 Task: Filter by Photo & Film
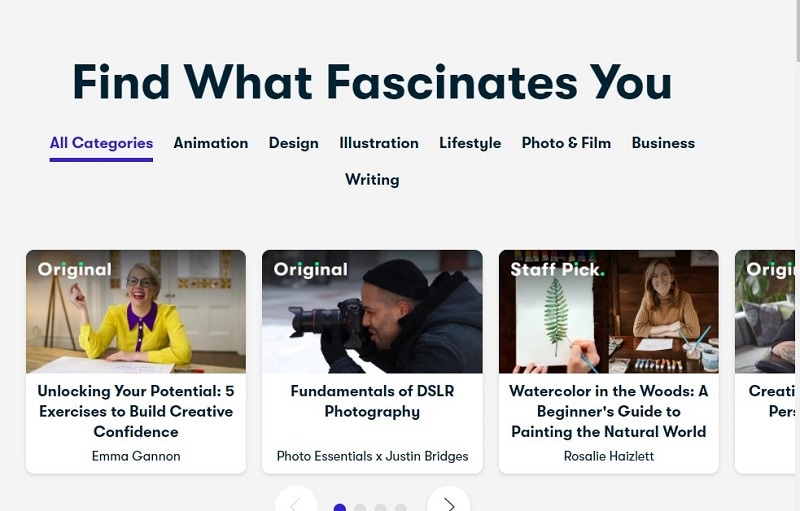pos(566,143)
